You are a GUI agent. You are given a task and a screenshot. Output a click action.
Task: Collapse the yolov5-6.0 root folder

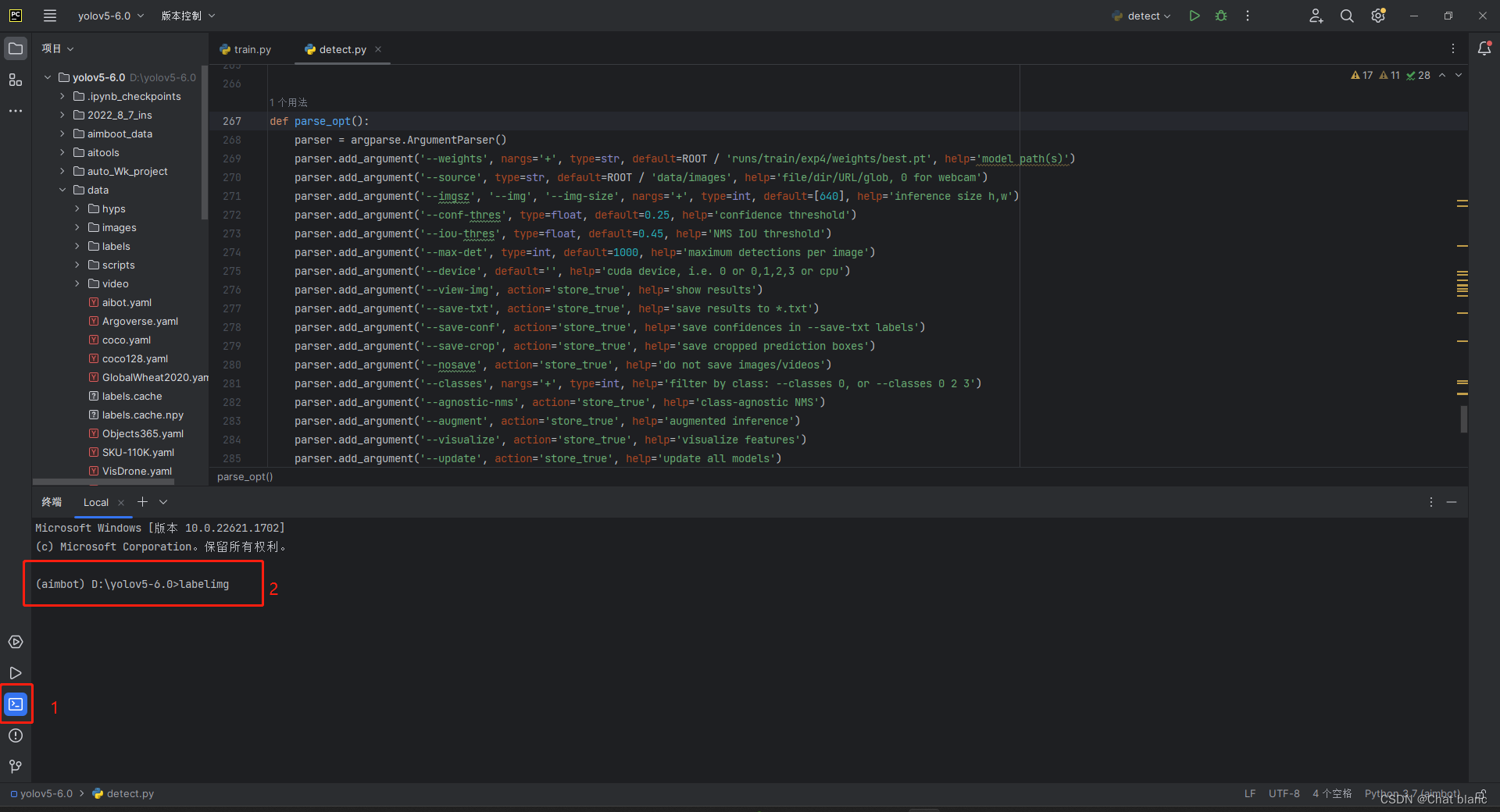click(48, 77)
